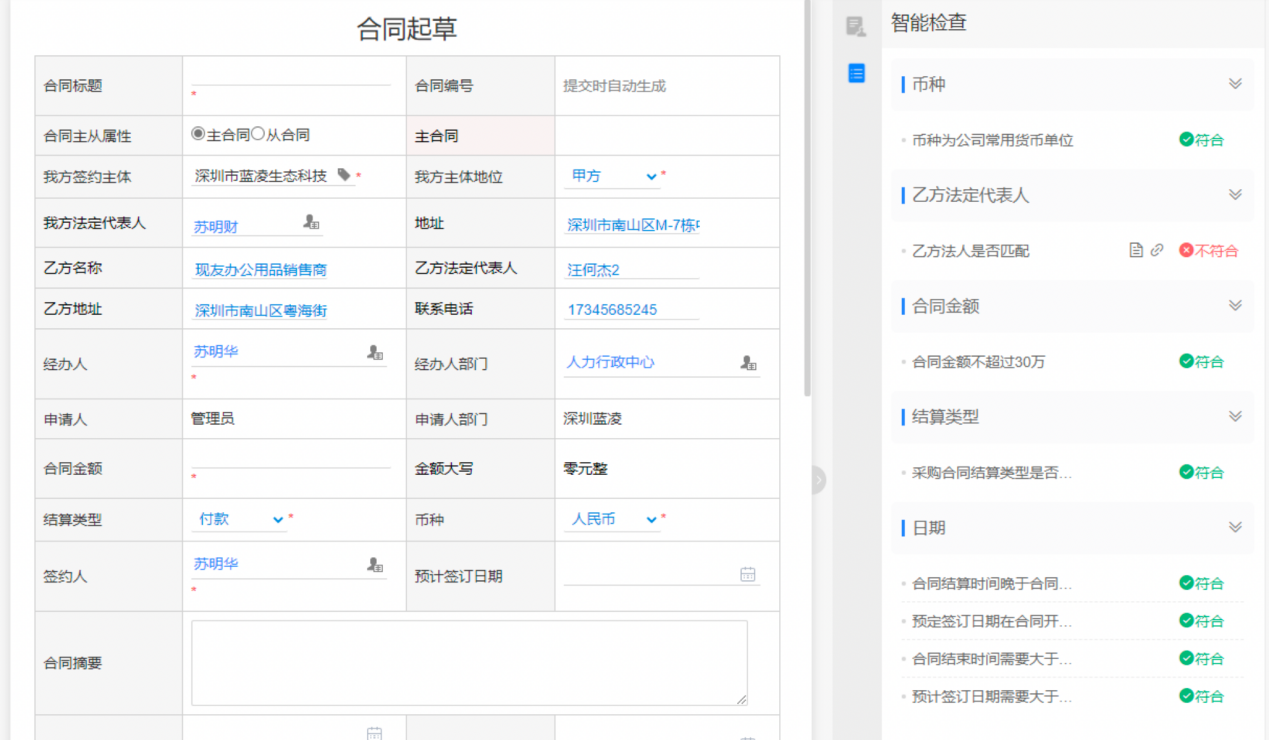The width and height of the screenshot is (1269, 740).
Task: Click the link icon beside 乙方法人是否匹配
Action: click(1157, 250)
